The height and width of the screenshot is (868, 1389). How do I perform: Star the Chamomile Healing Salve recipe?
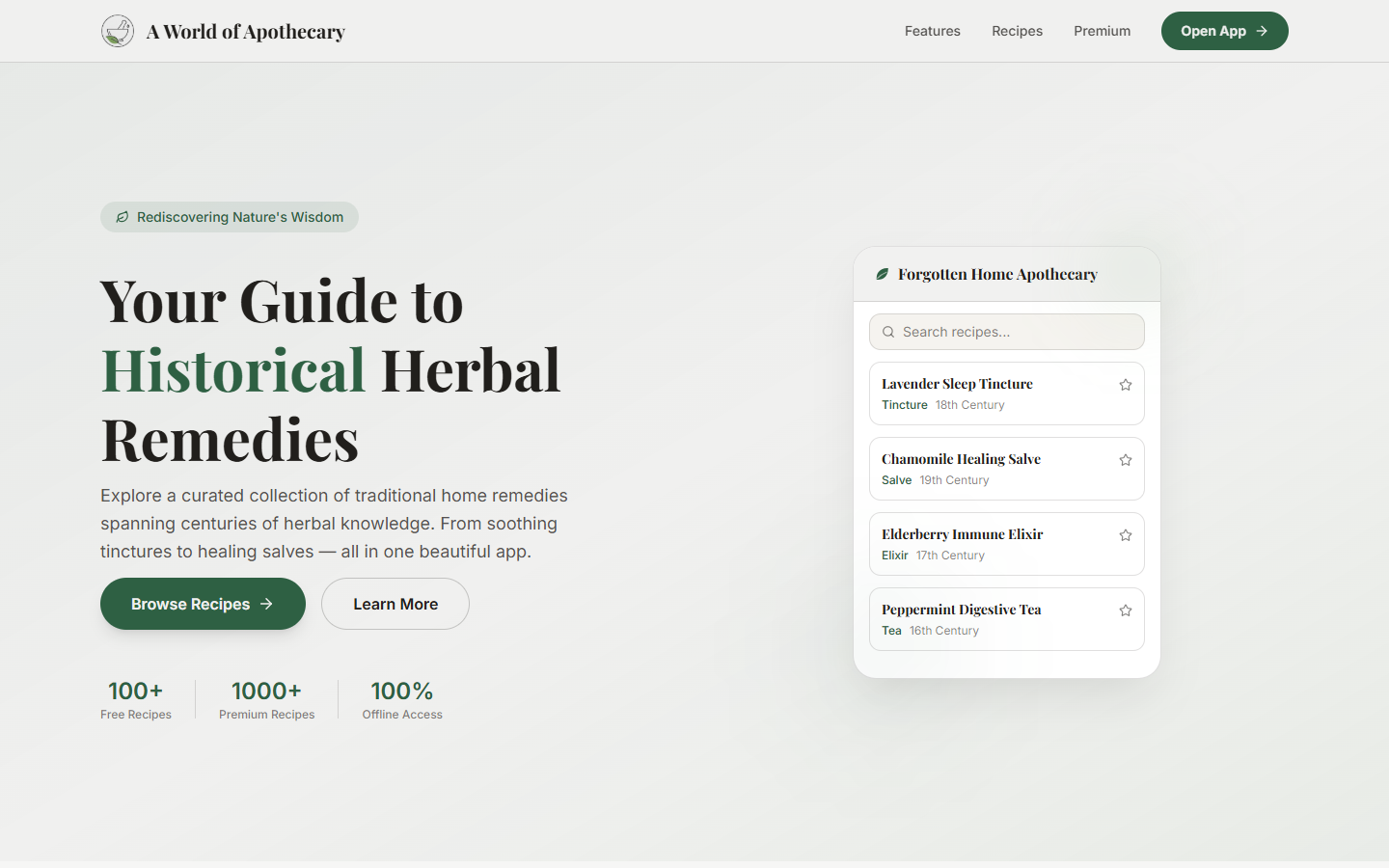click(1125, 460)
